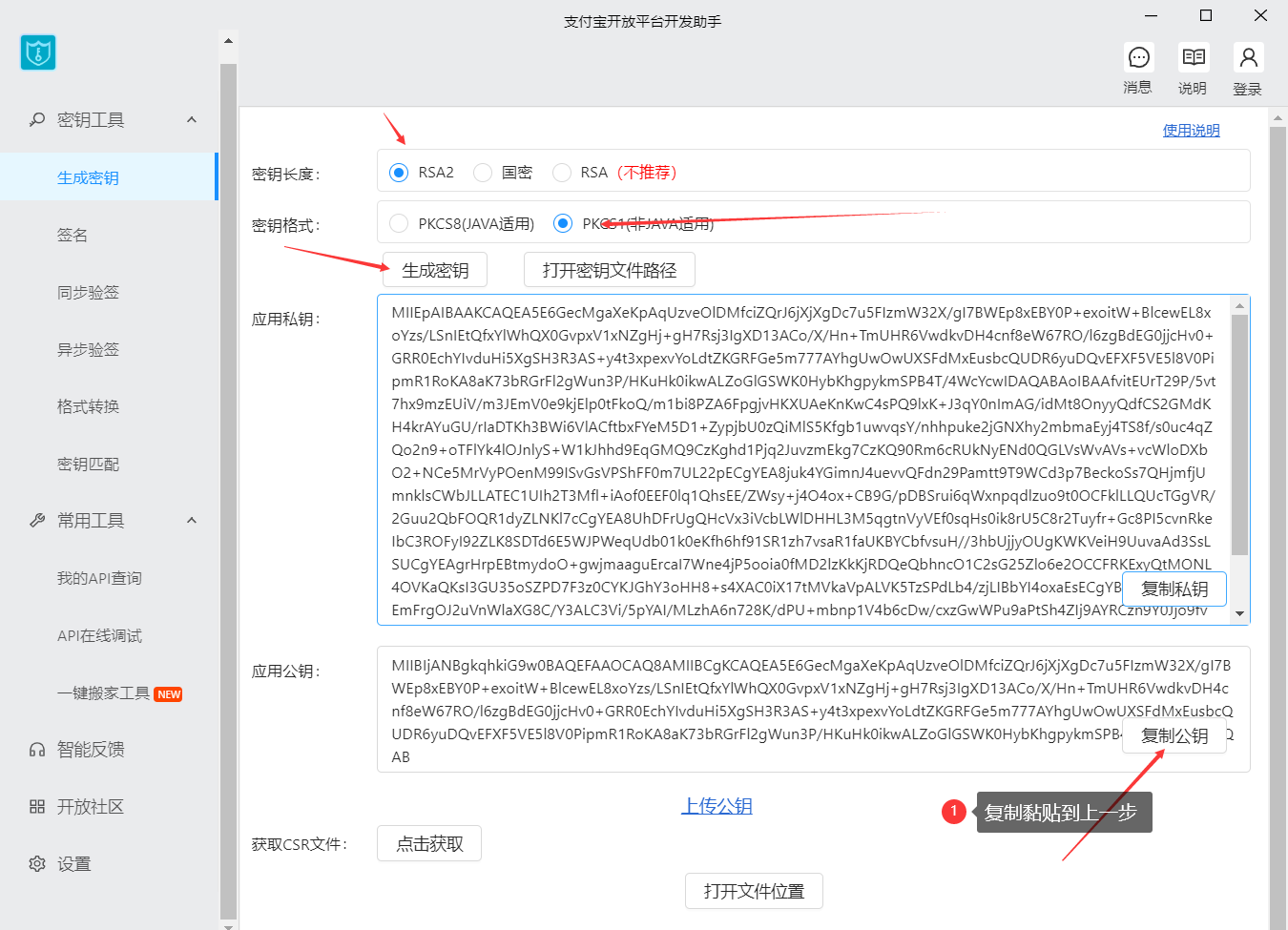Click the 复制公钥 button
This screenshot has width=1288, height=930.
coord(1174,735)
